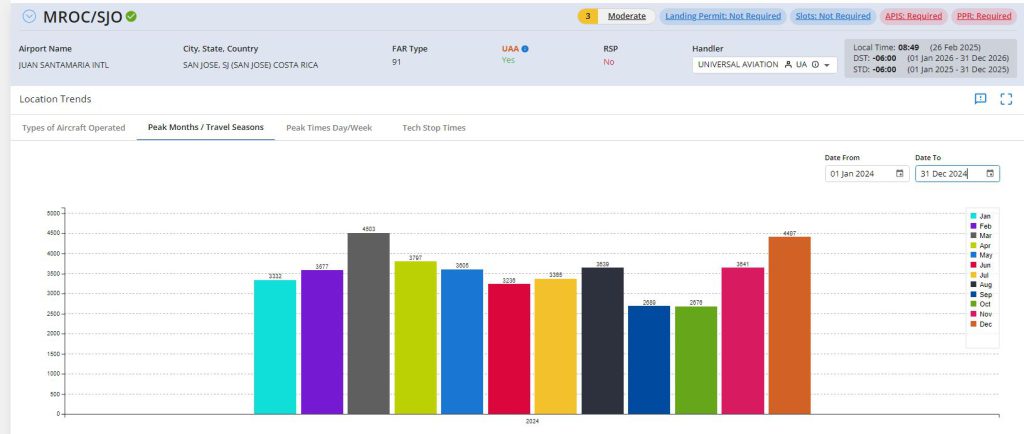
Task: Open the APIS: Required link
Action: (913, 16)
